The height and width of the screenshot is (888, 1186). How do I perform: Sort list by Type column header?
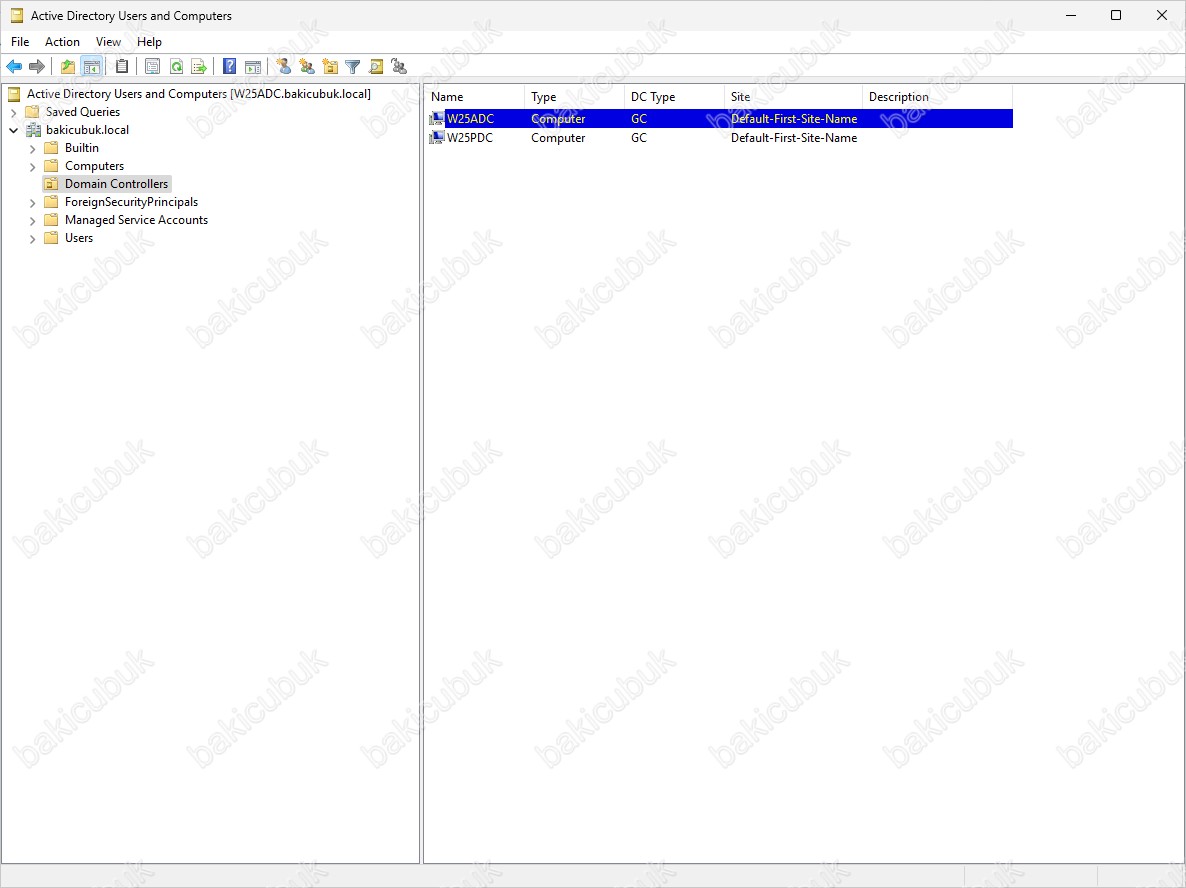pyautogui.click(x=574, y=97)
